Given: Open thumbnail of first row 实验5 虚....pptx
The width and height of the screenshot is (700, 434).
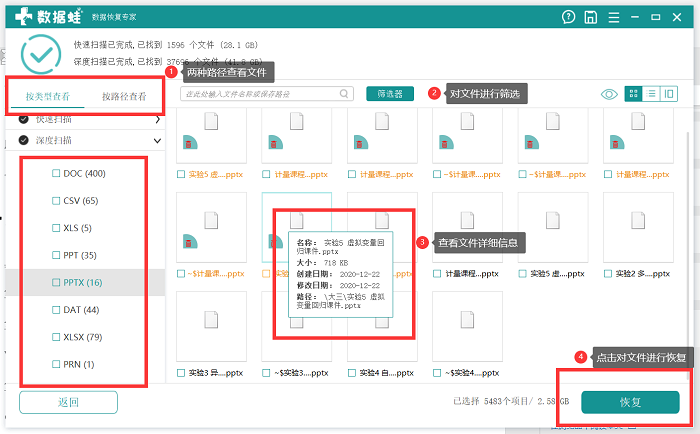Looking at the screenshot, I should 211,135.
